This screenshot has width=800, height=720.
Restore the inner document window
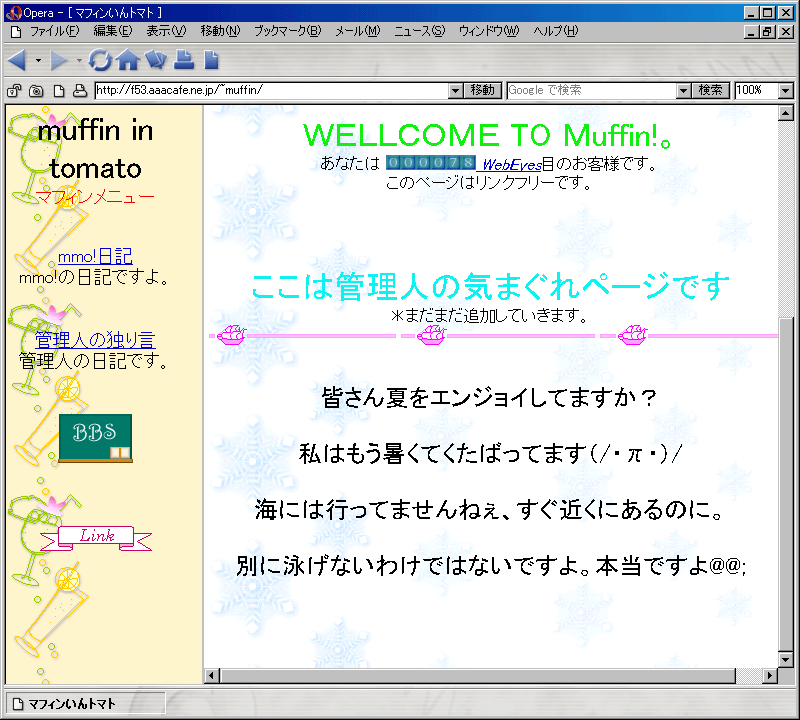(768, 32)
